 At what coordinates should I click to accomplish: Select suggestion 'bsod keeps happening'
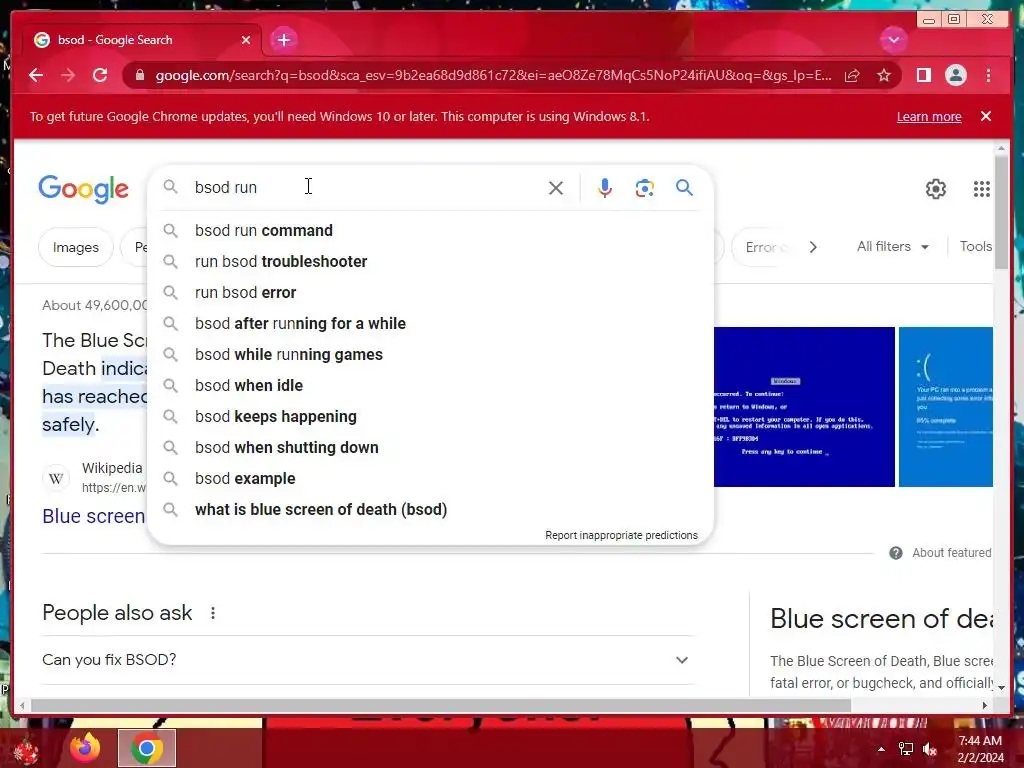click(431, 417)
